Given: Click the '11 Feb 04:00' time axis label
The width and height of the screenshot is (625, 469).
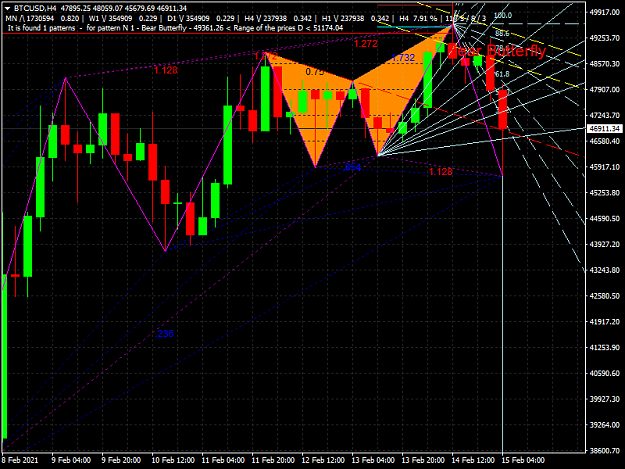Looking at the screenshot, I should click(x=223, y=460).
